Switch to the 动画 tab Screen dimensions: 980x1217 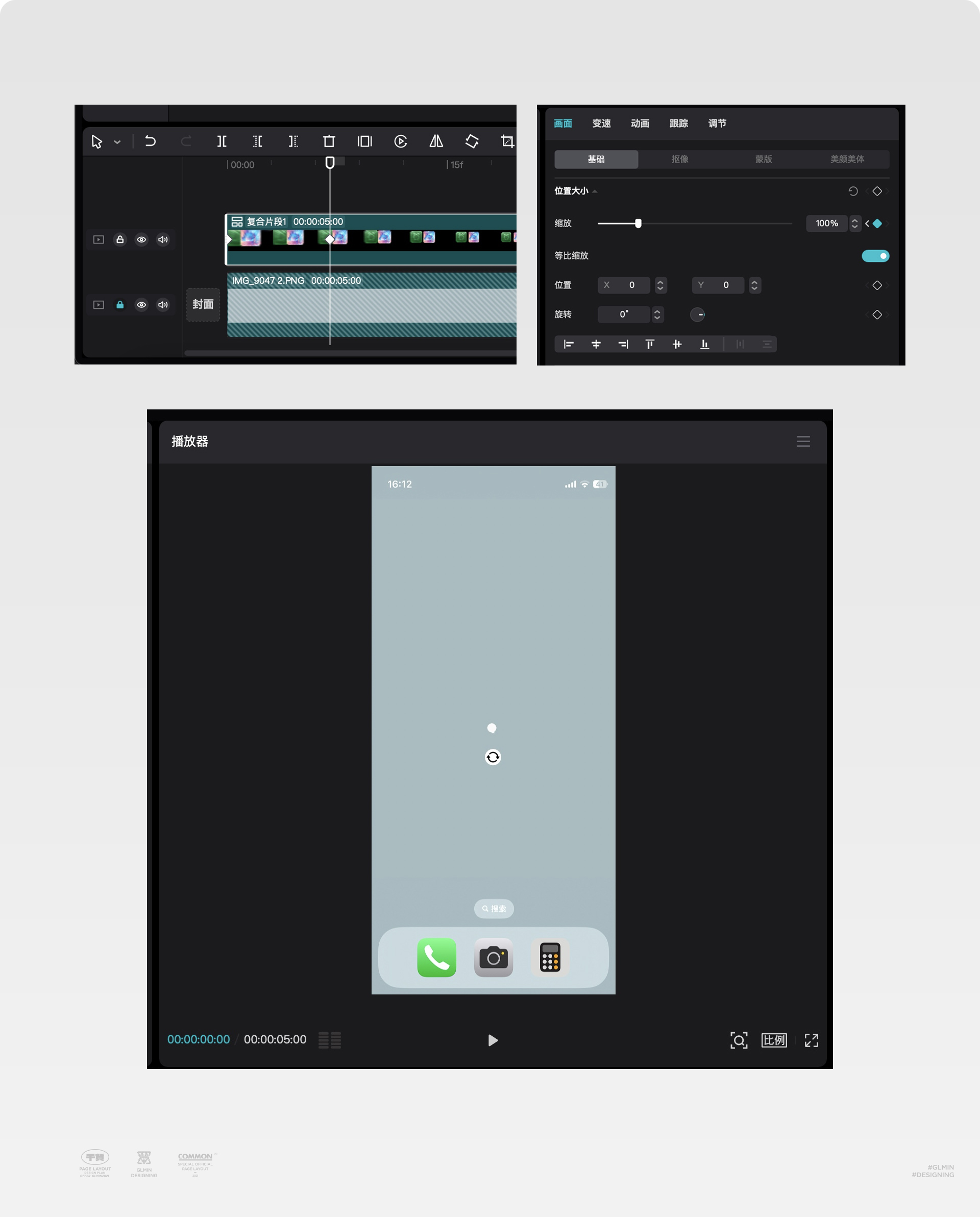tap(640, 124)
